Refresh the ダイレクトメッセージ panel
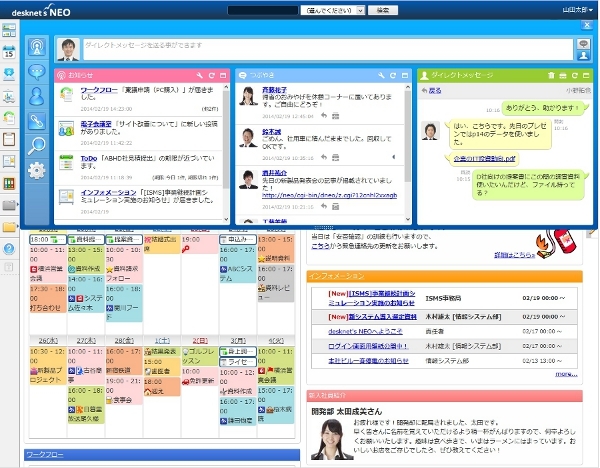 (x=575, y=75)
